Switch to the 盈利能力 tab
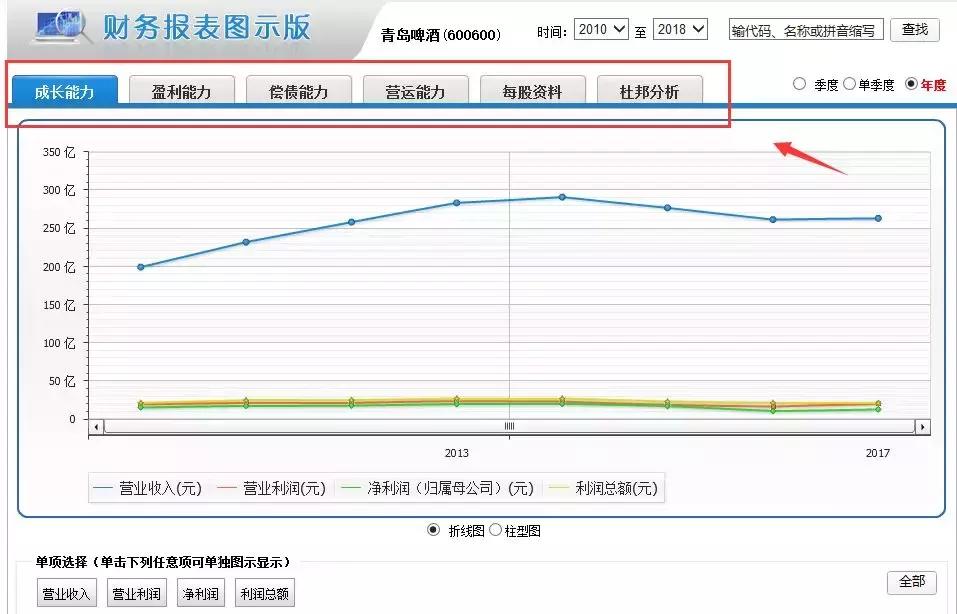Screen dimensions: 957x614 point(183,90)
